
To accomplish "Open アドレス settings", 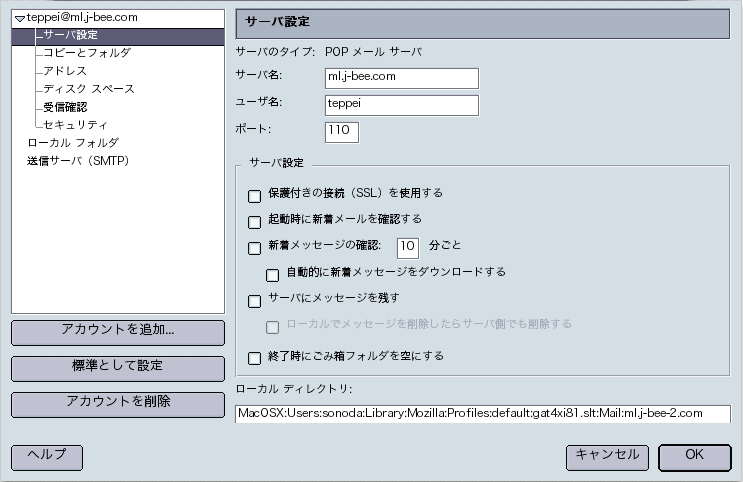I will [65, 71].
